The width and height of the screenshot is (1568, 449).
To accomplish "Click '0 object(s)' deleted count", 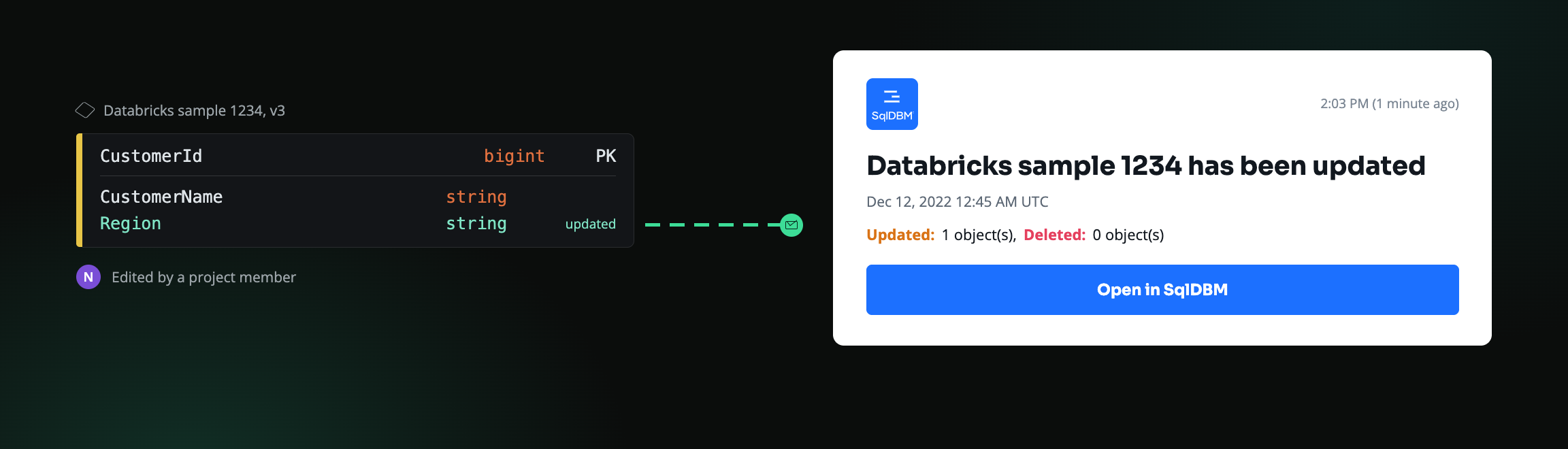I will coord(1128,235).
